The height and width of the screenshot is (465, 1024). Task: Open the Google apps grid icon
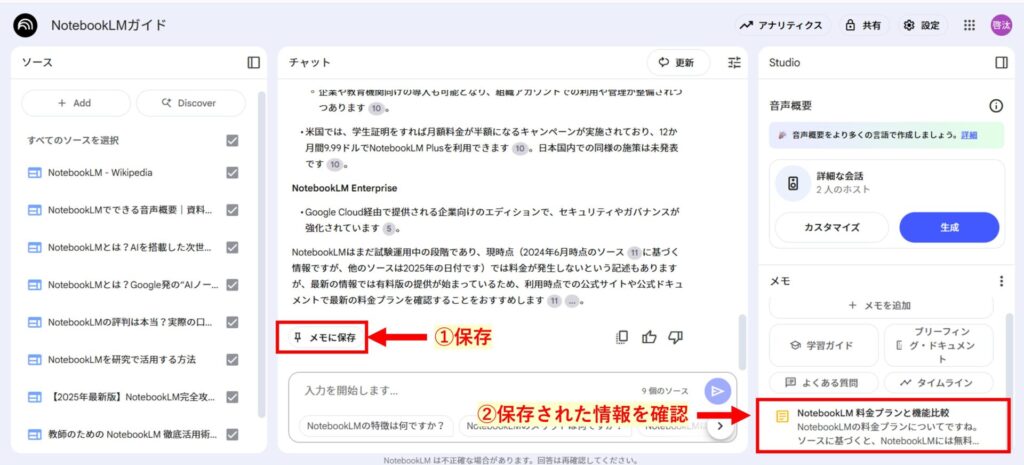click(x=969, y=25)
